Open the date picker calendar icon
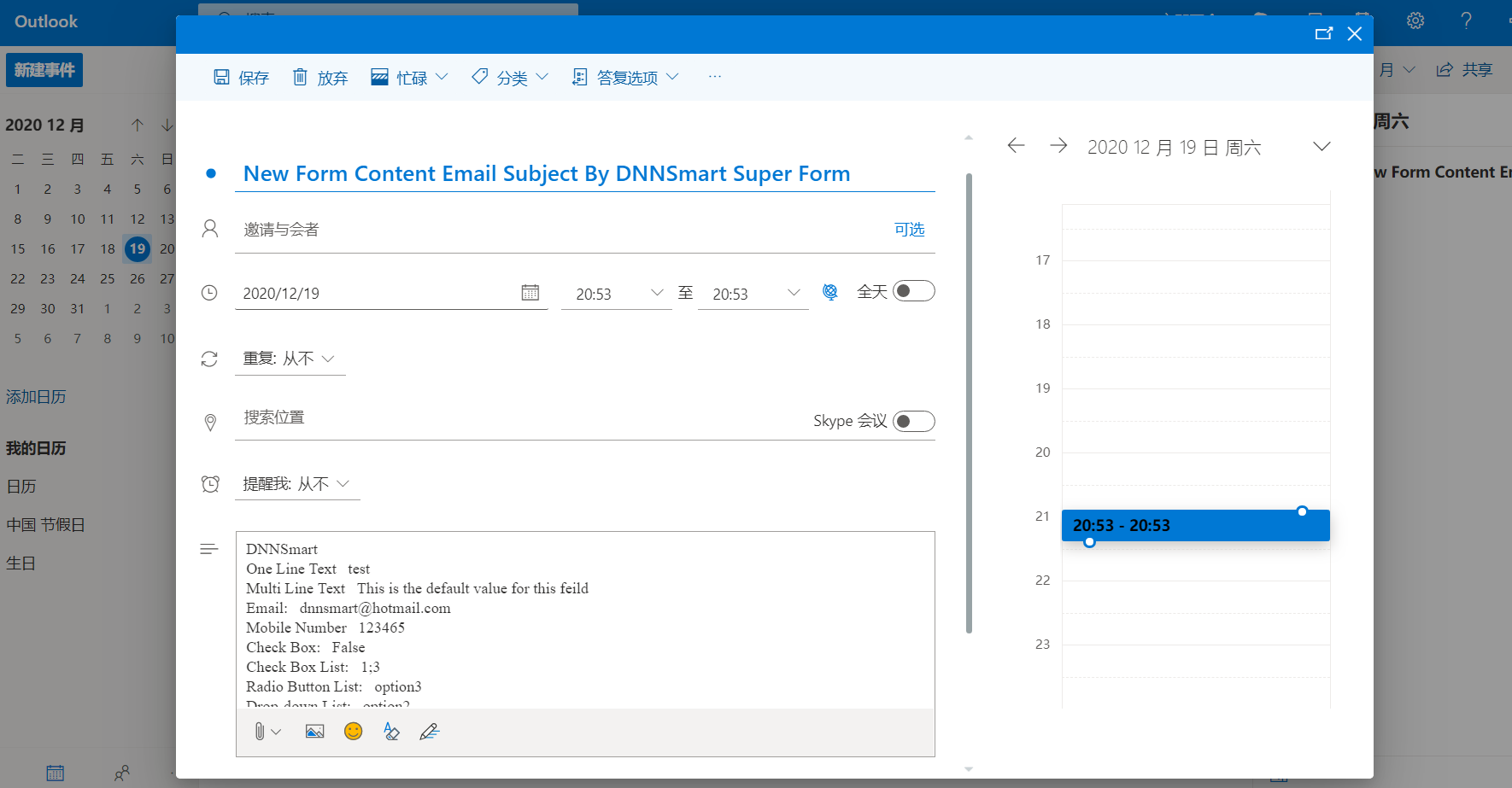This screenshot has width=1512, height=788. point(530,293)
